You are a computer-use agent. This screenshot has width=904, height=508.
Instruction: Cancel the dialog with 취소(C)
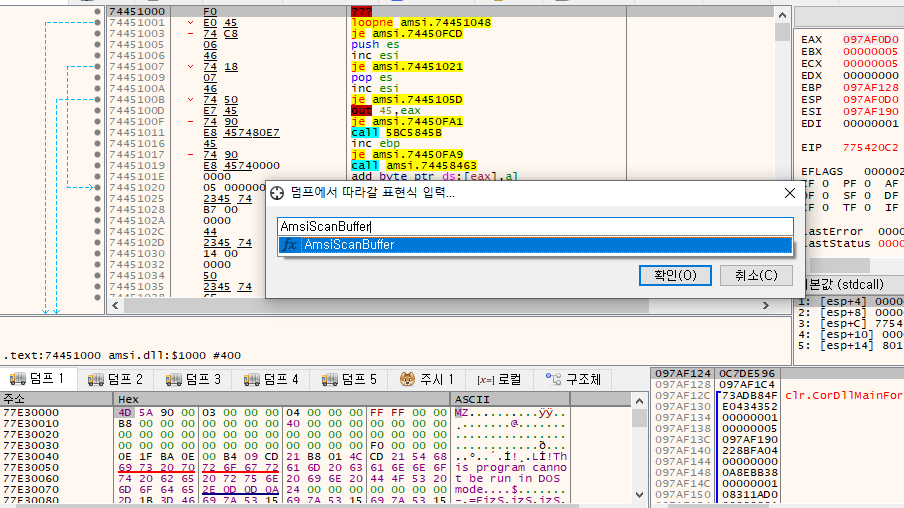(x=756, y=275)
